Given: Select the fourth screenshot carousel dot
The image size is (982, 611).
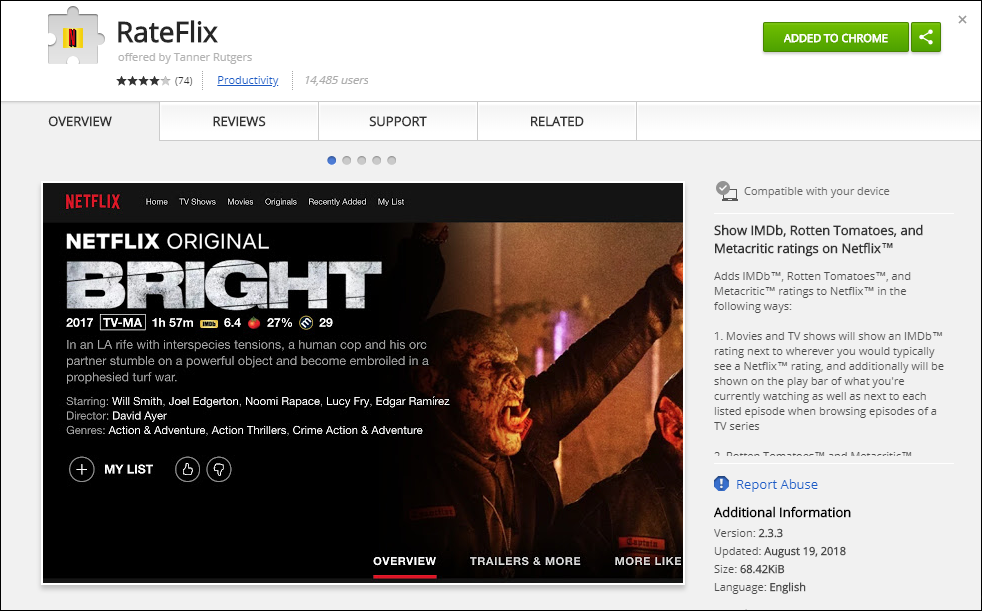Looking at the screenshot, I should 376,160.
